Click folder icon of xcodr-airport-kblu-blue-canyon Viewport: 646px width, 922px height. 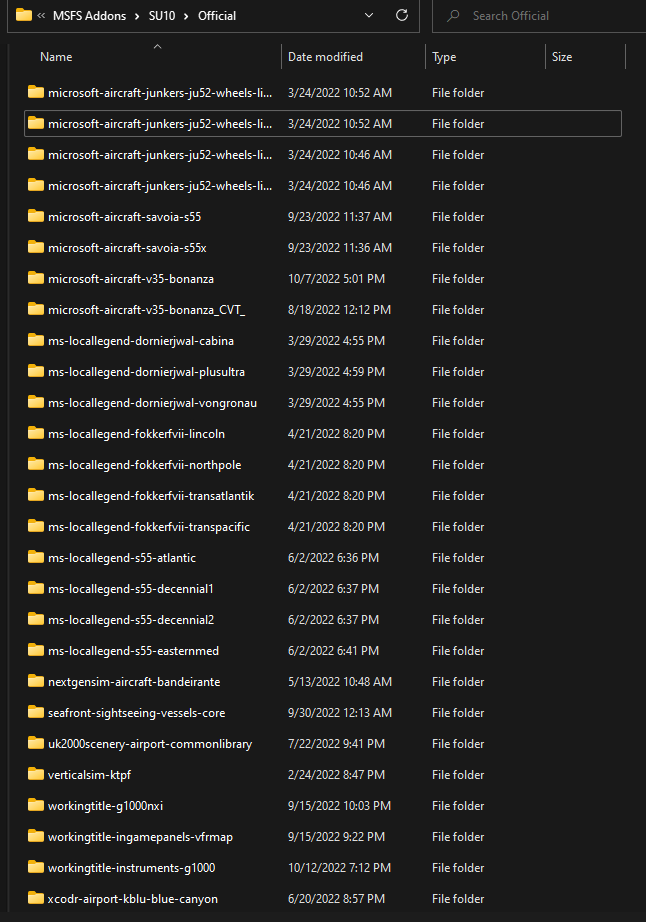[36, 898]
